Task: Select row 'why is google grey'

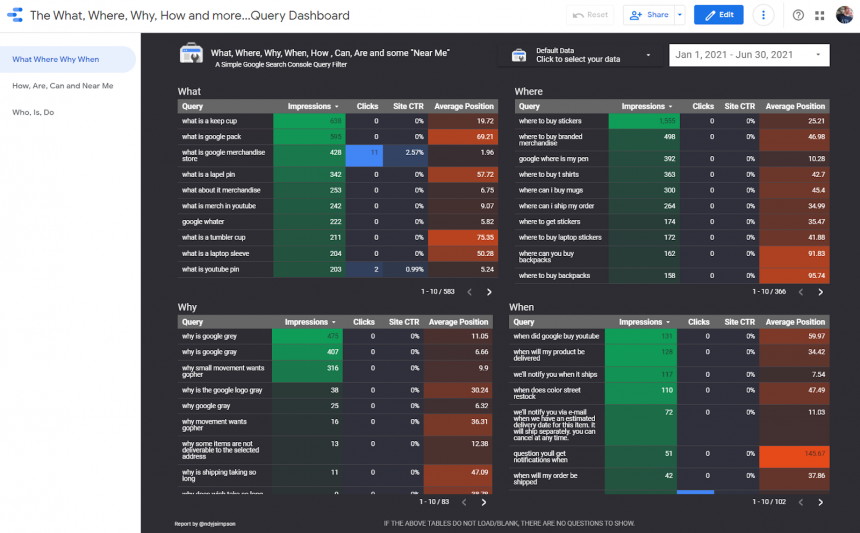Action: pos(335,337)
